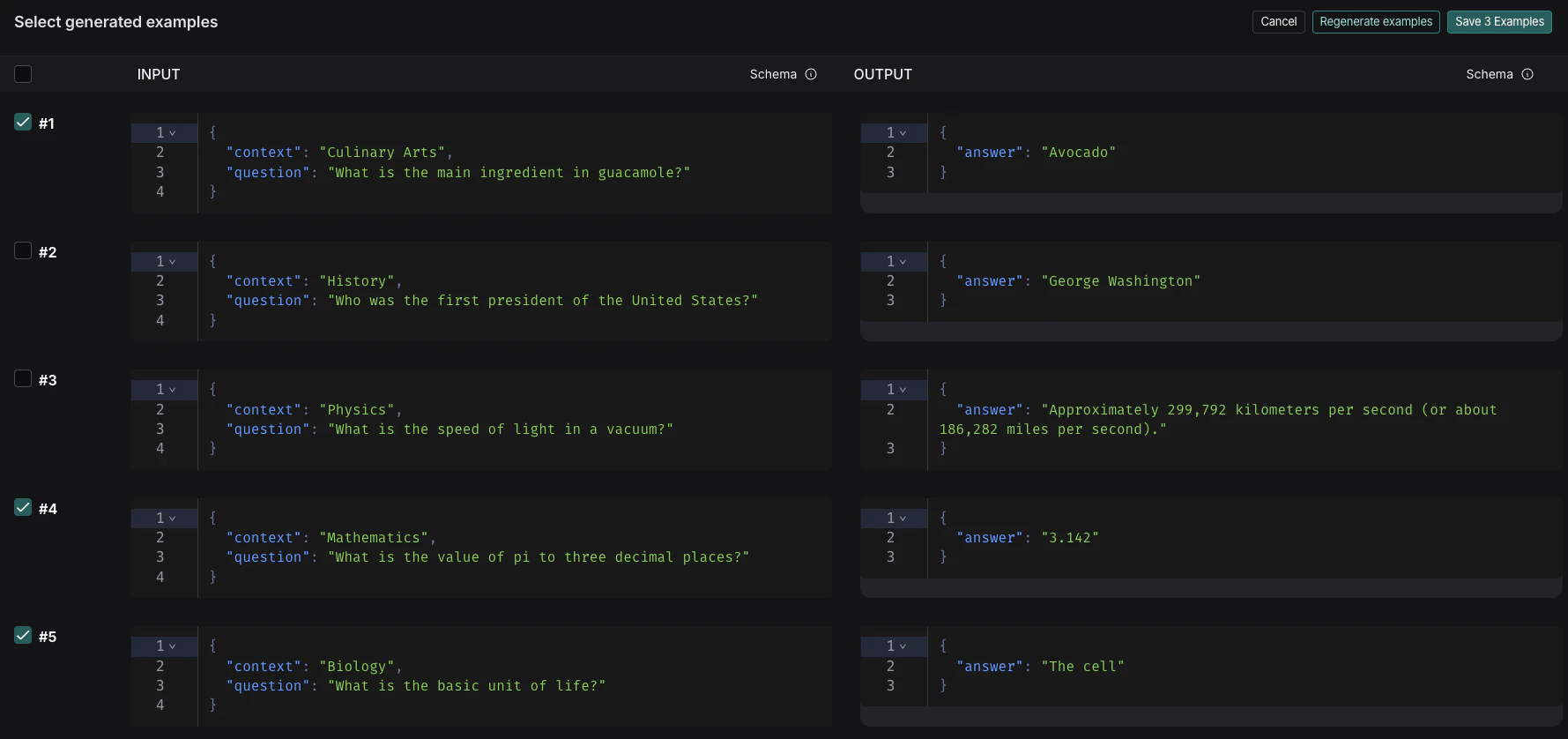Click the INPUT Schema info icon
Viewport: 1568px width, 739px height.
coord(811,74)
